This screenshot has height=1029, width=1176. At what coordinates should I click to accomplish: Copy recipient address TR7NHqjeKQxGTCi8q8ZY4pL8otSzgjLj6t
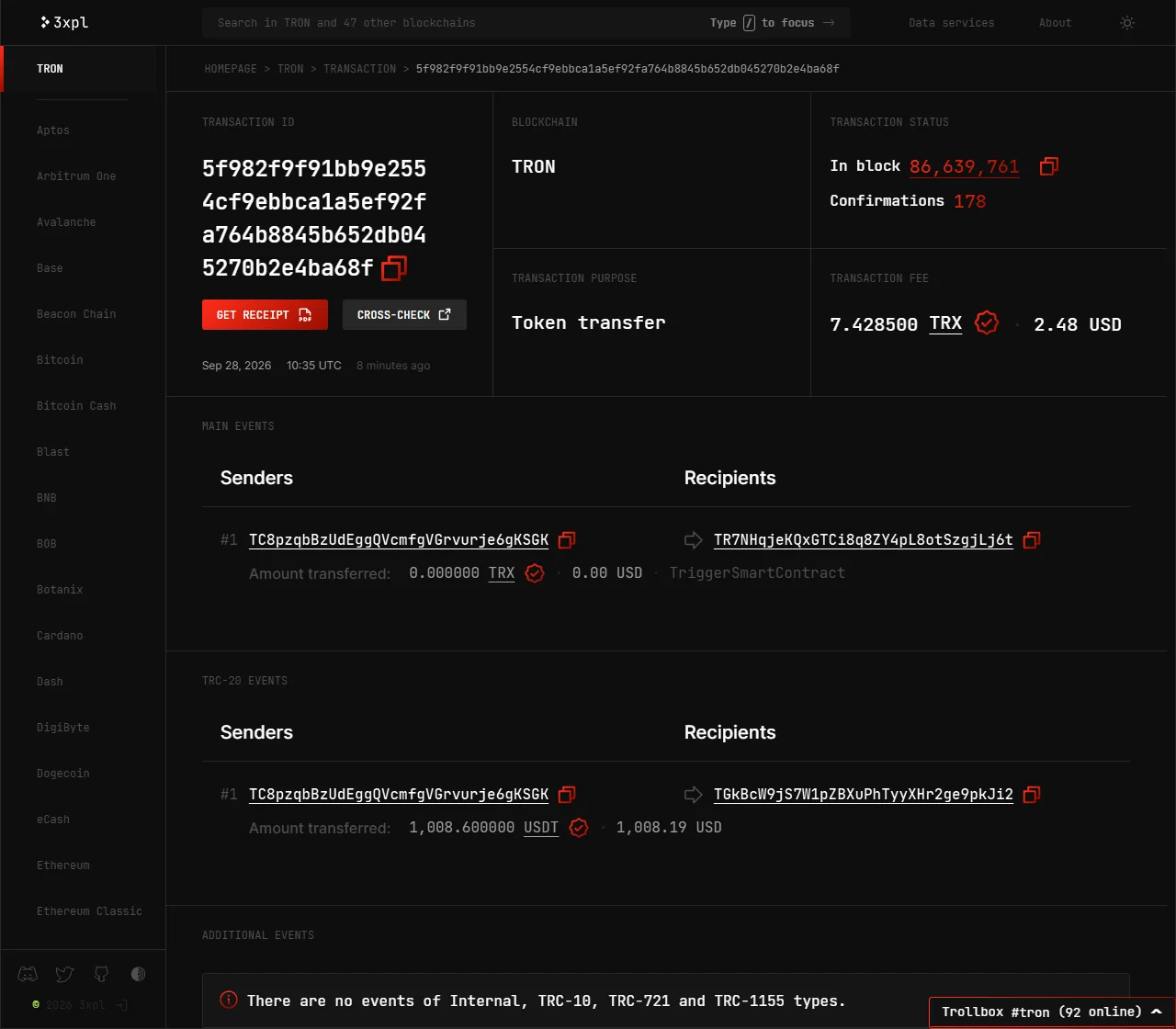1032,539
